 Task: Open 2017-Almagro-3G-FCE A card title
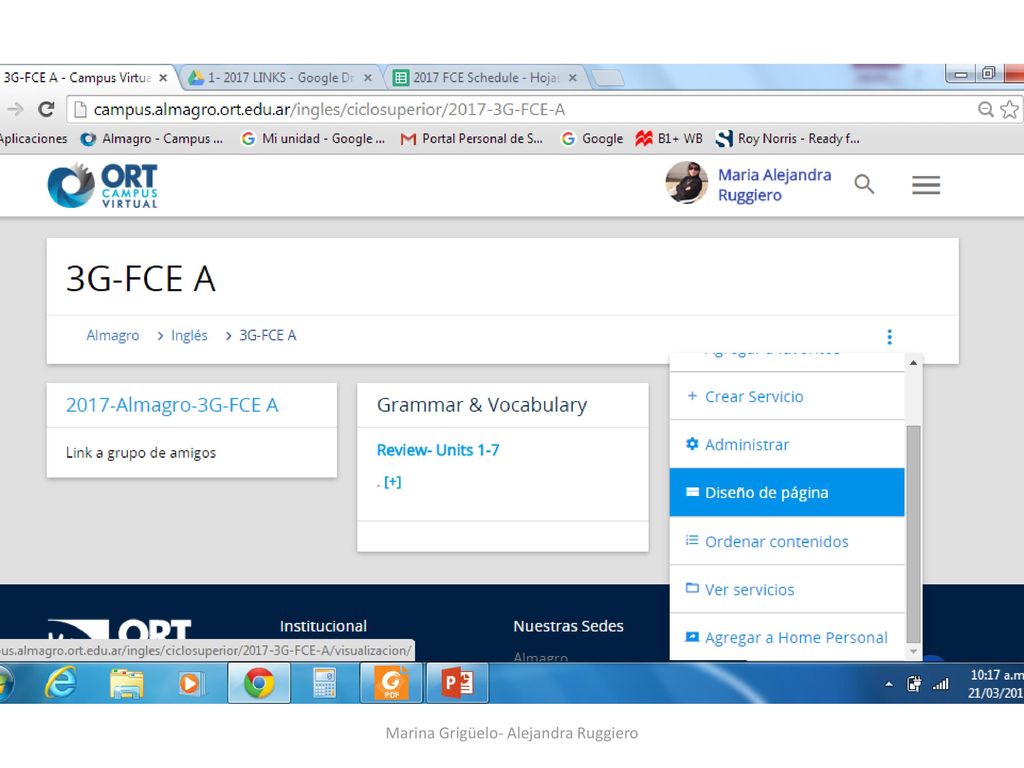click(172, 405)
